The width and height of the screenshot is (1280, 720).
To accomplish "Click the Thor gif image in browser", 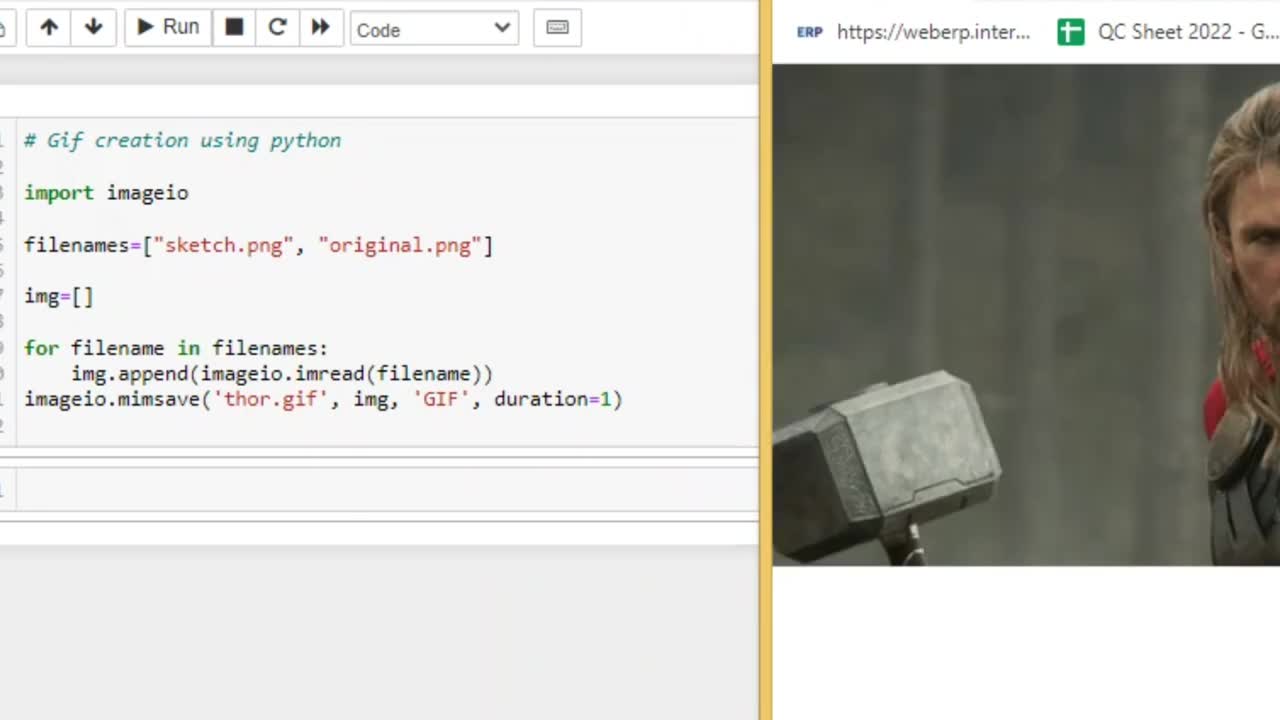I will 1026,315.
